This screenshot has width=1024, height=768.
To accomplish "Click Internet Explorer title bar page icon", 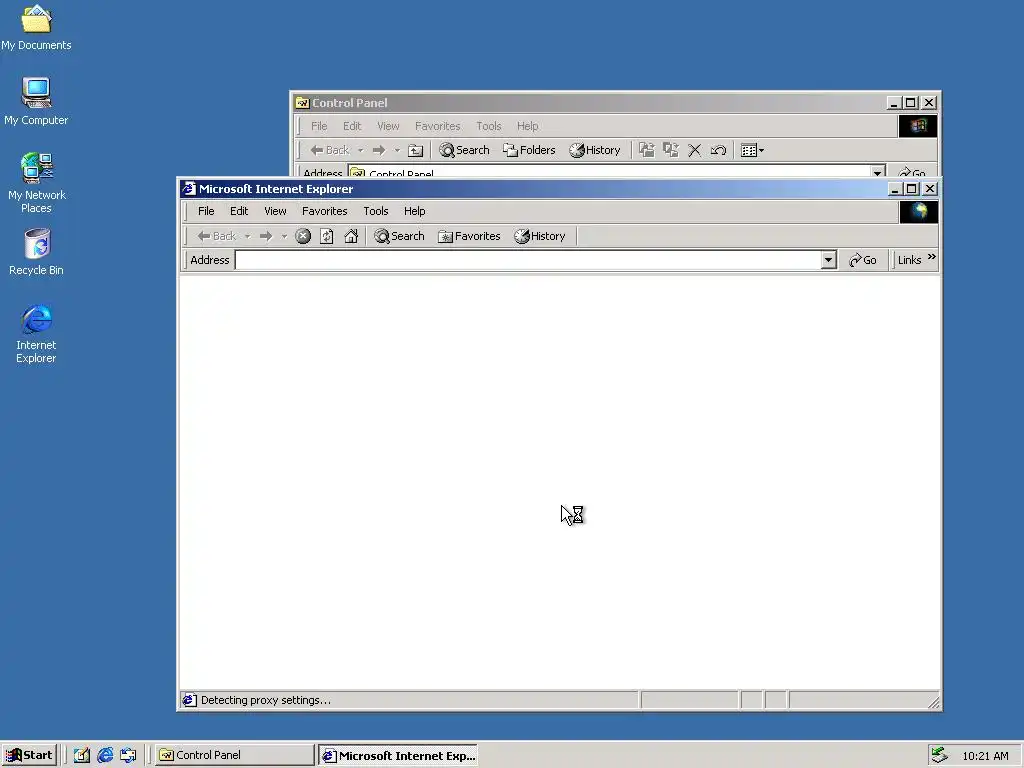I will click(189, 189).
